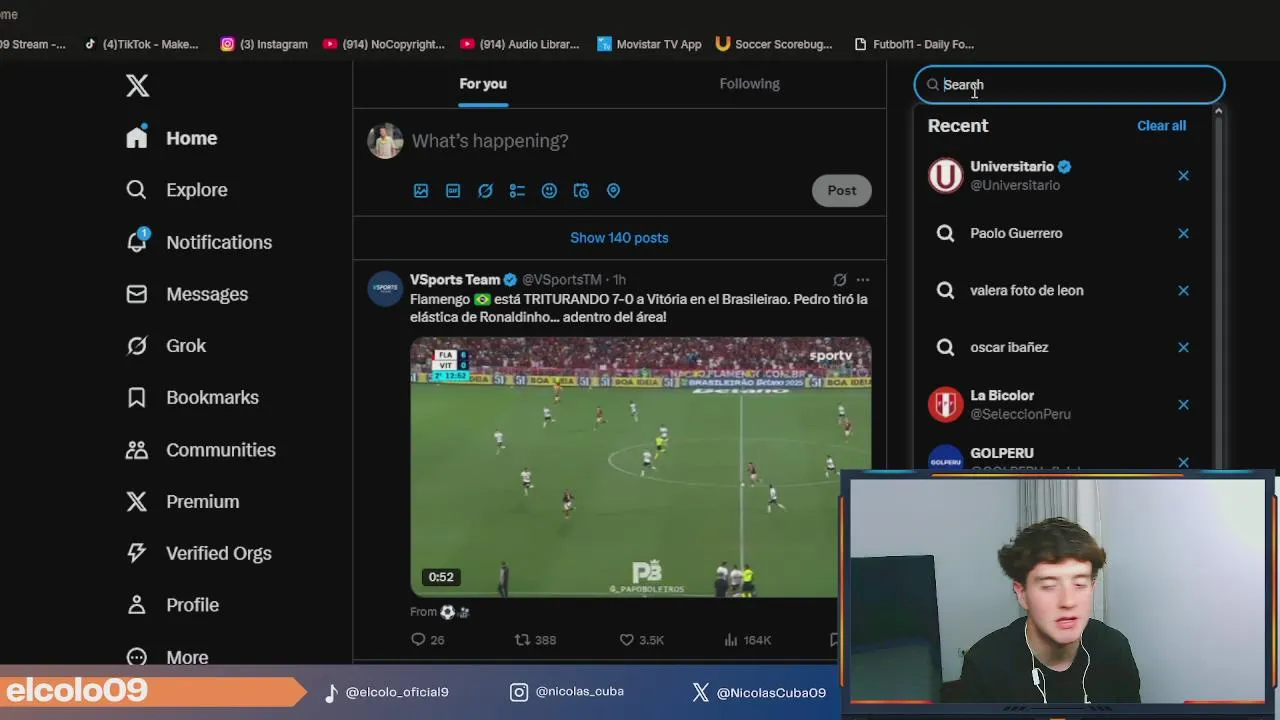The width and height of the screenshot is (1280, 720).
Task: Schedule the post with calendar icon
Action: [x=581, y=191]
